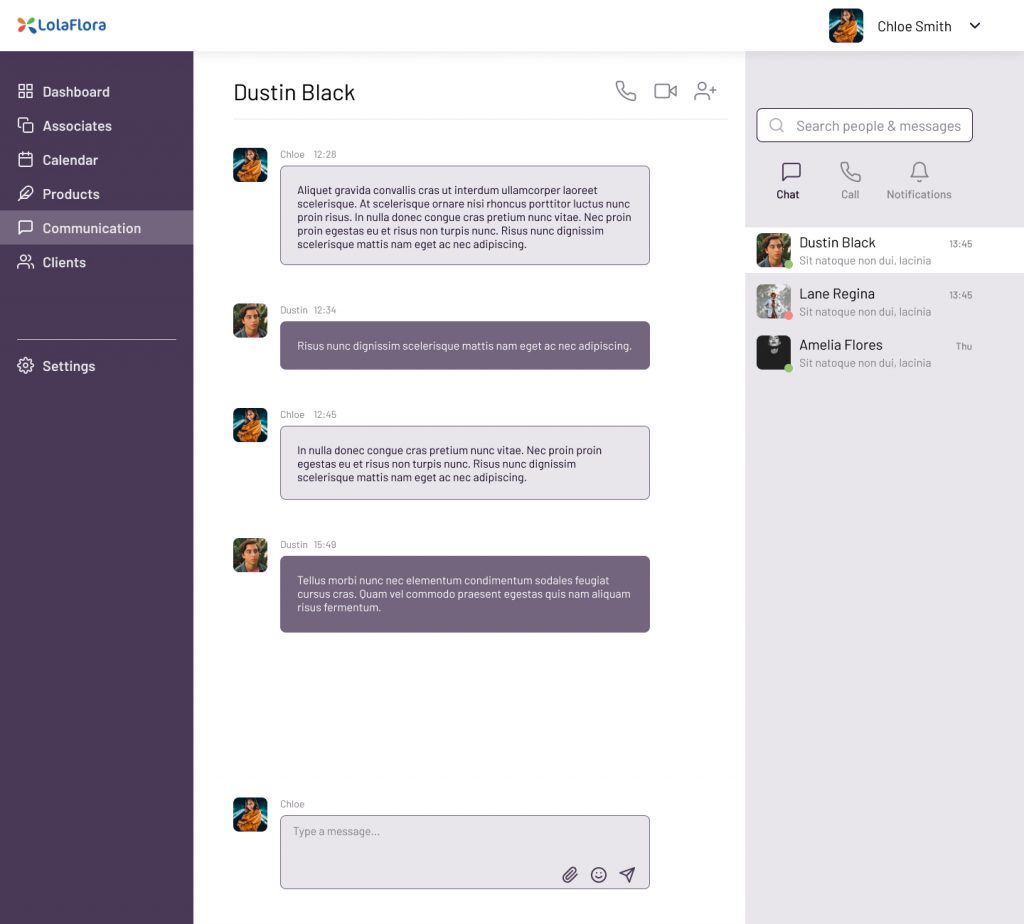
Task: Start a voice call with Dustin Black
Action: click(x=625, y=91)
